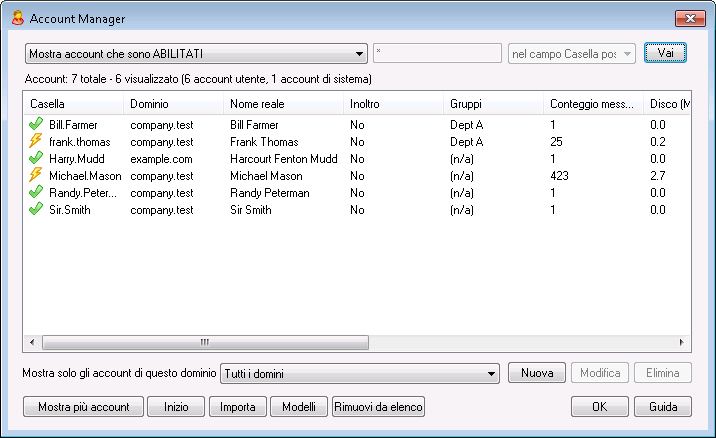The height and width of the screenshot is (438, 716).
Task: Select the Harry.Mudd account row
Action: (357, 158)
